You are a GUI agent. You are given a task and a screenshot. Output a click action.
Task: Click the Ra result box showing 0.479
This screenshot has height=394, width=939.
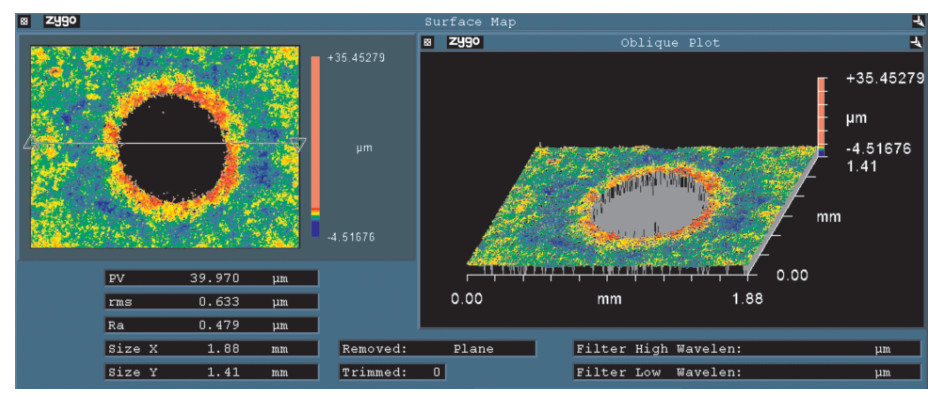coord(211,325)
